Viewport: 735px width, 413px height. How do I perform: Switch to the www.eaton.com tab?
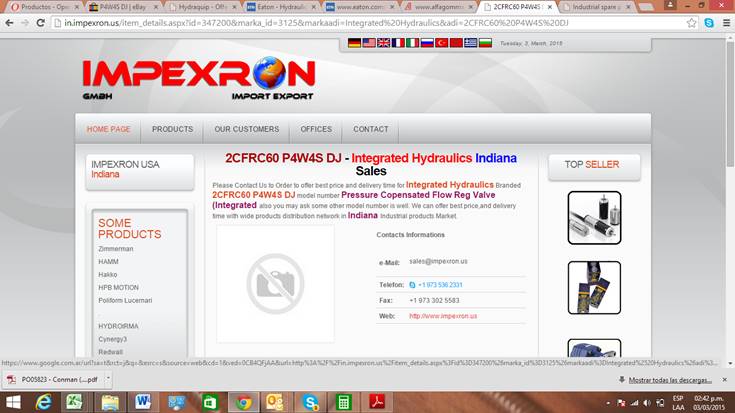(358, 7)
